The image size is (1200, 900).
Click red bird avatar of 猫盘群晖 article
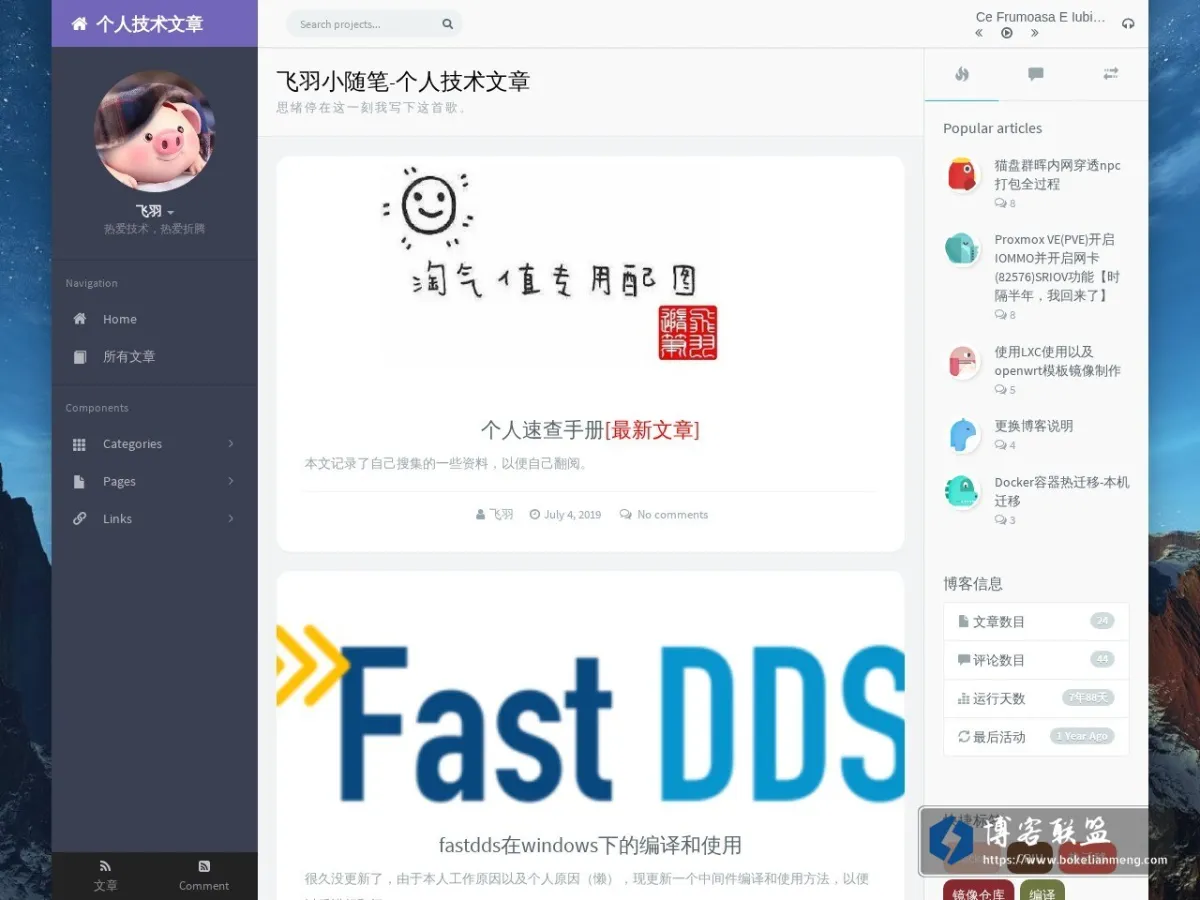click(x=962, y=175)
